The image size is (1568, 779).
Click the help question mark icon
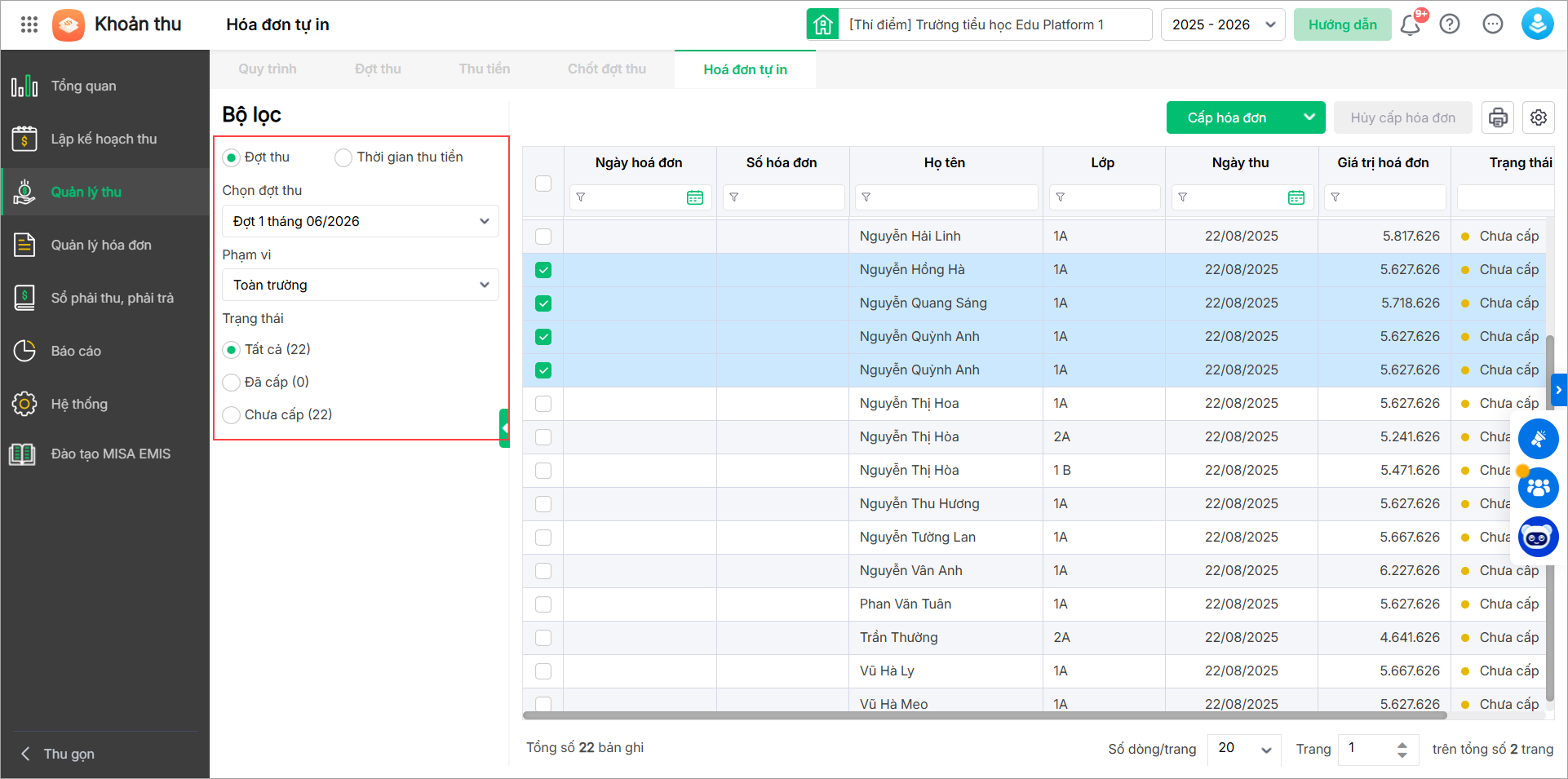coord(1450,24)
